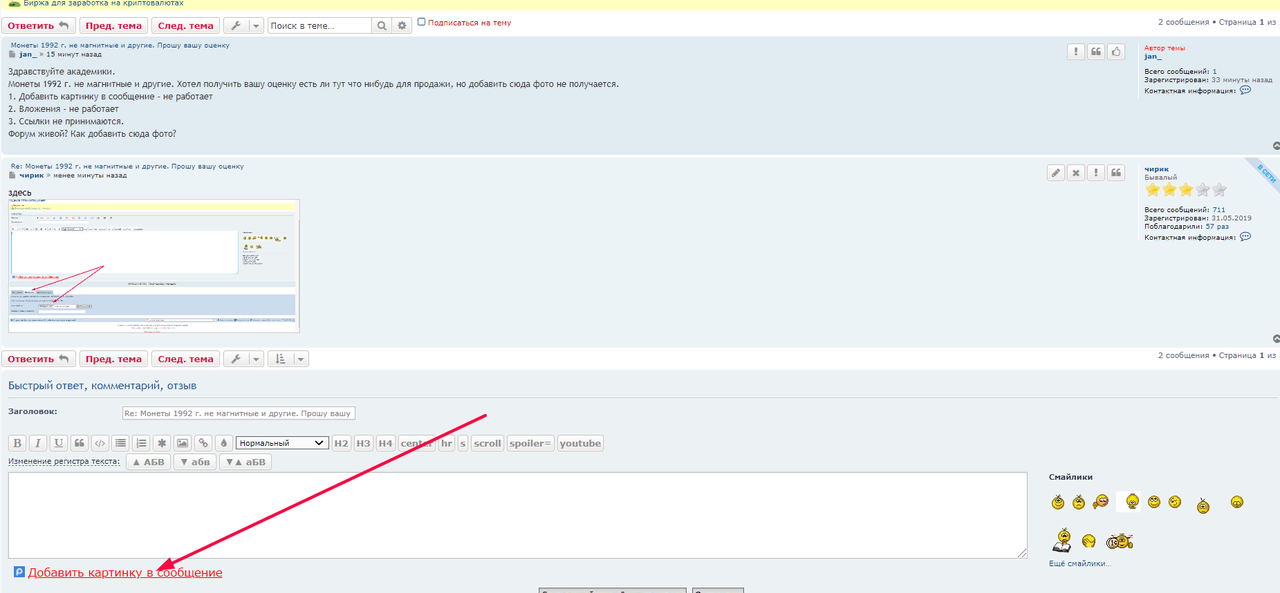Go to bottom 'След. тема' button
Viewport: 1280px width, 593px height.
186,359
